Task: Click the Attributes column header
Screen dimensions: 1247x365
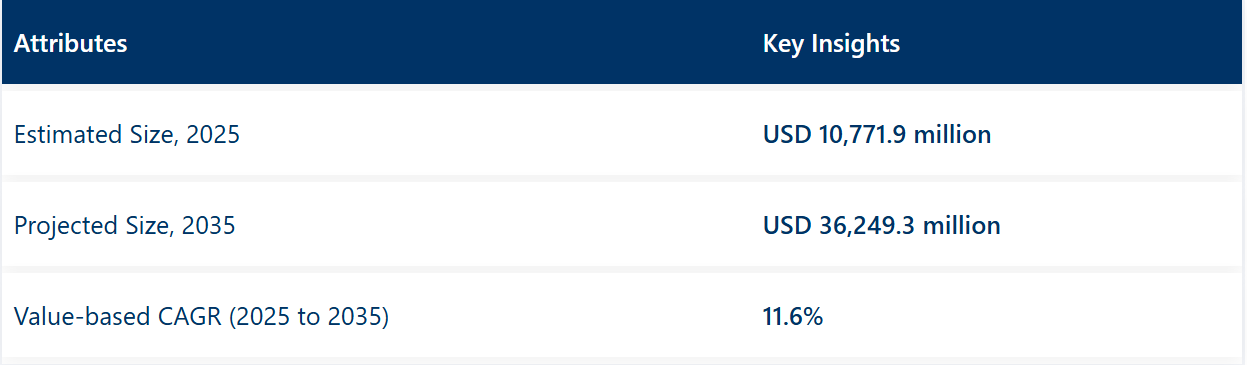Action: click(70, 44)
